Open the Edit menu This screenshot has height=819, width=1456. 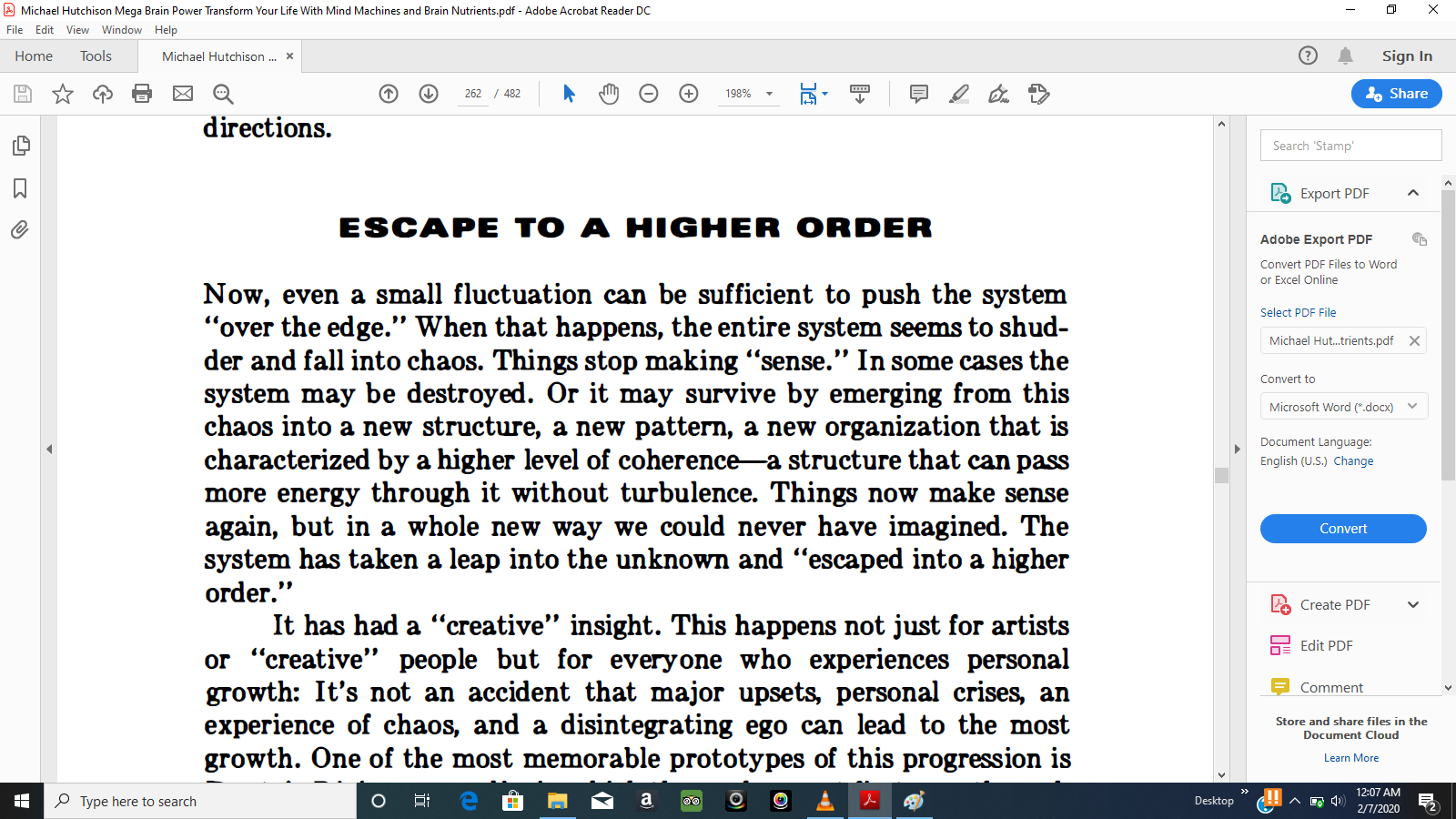coord(45,30)
